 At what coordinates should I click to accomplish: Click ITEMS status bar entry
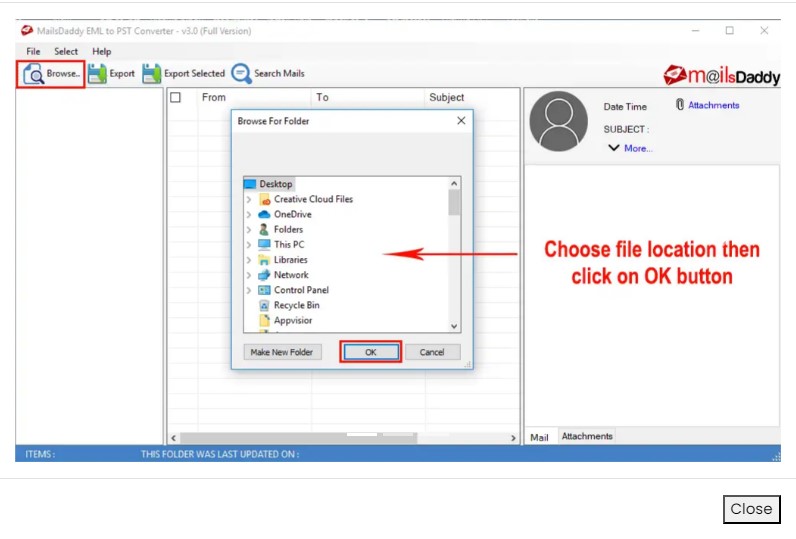coord(40,454)
